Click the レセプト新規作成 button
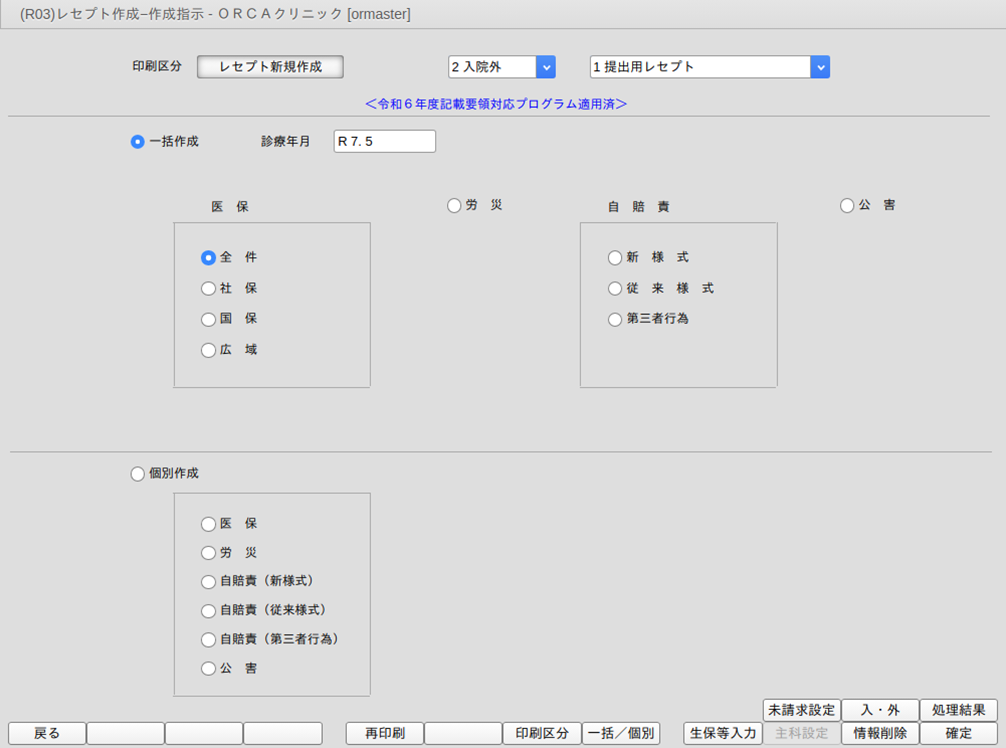The image size is (1006, 748). [x=270, y=67]
